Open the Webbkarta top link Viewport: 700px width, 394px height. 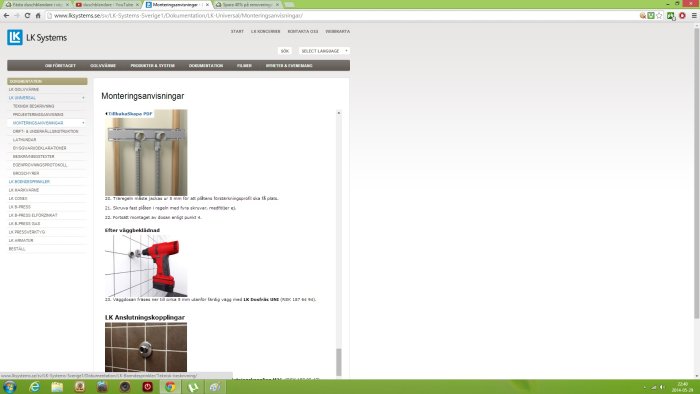click(x=338, y=32)
